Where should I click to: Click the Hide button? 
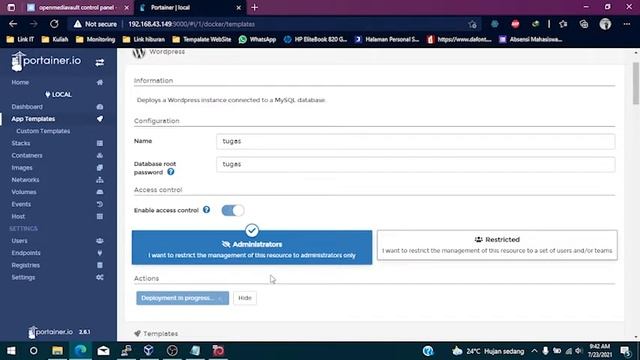(245, 298)
